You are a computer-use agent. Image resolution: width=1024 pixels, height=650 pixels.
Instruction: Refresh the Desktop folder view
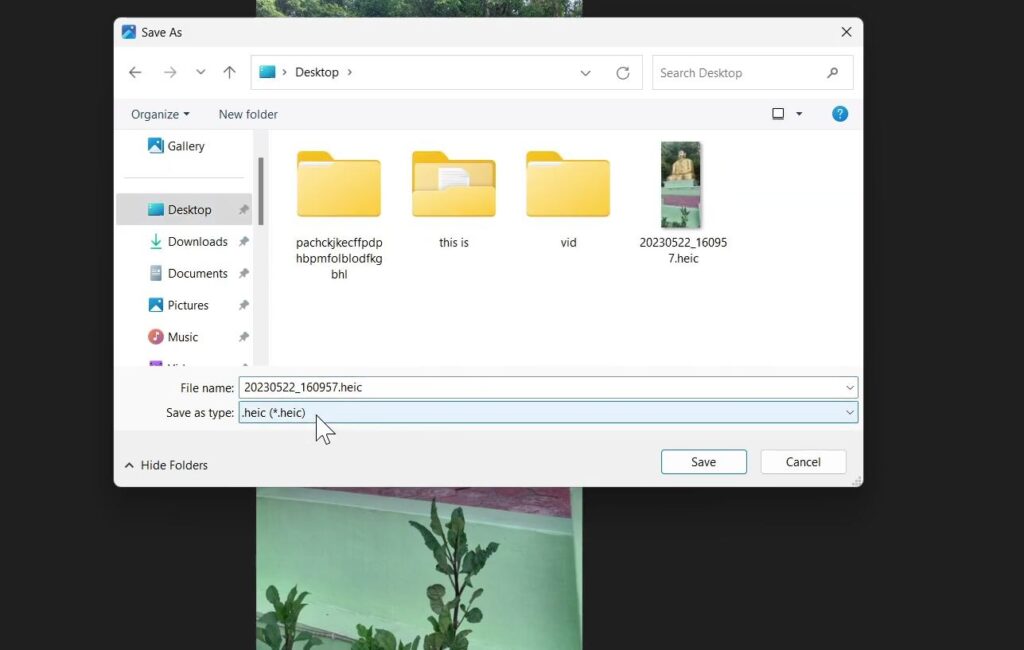click(x=623, y=73)
